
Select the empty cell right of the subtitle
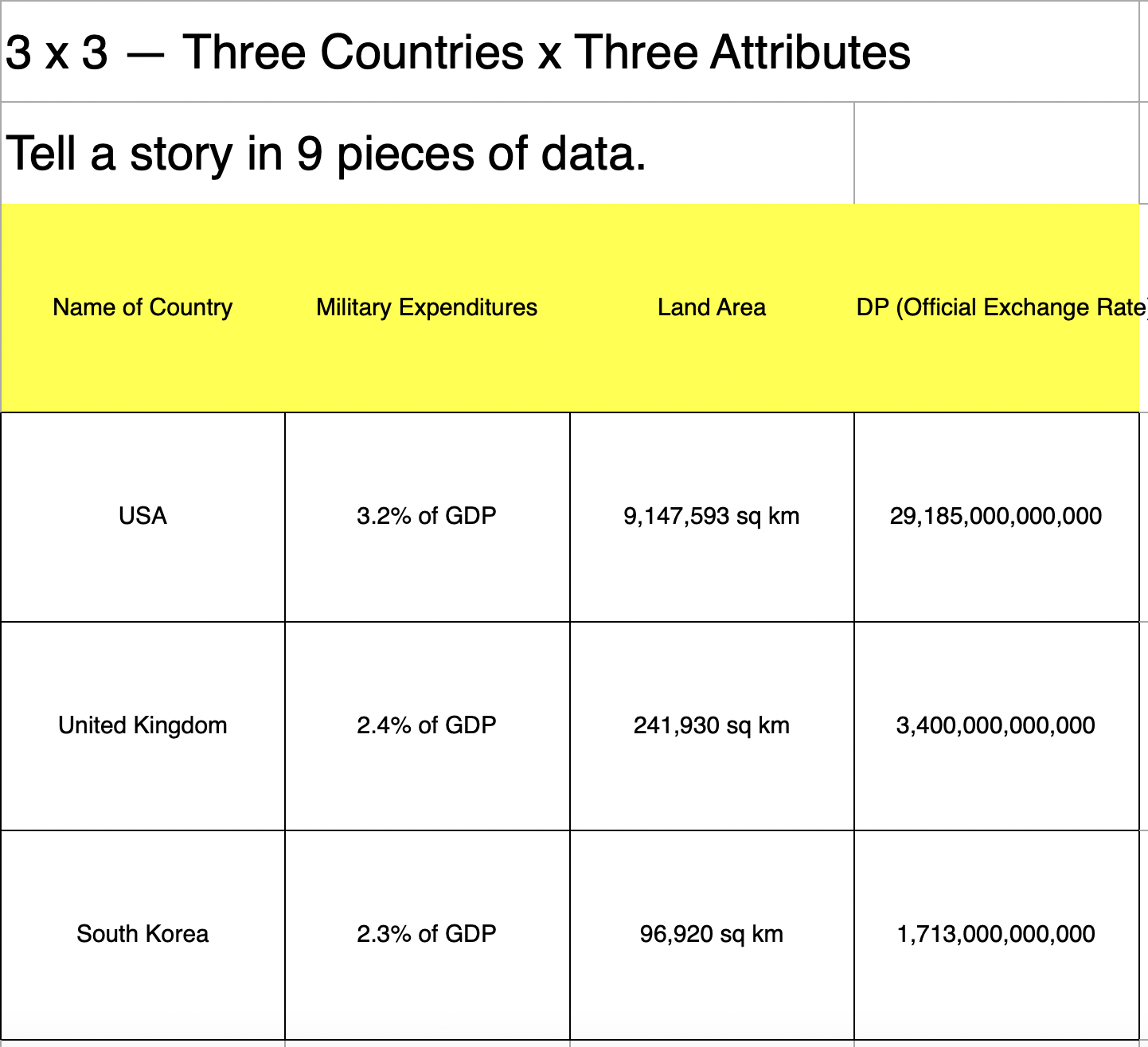pyautogui.click(x=995, y=153)
